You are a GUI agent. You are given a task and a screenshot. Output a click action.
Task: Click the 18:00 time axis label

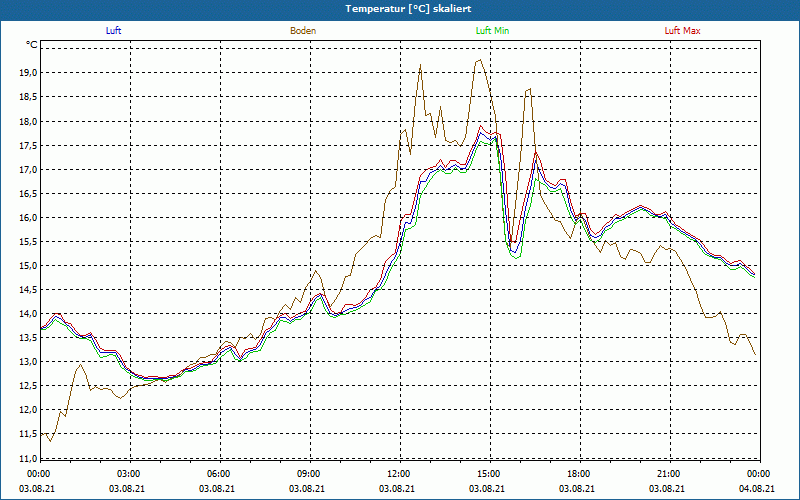577,474
